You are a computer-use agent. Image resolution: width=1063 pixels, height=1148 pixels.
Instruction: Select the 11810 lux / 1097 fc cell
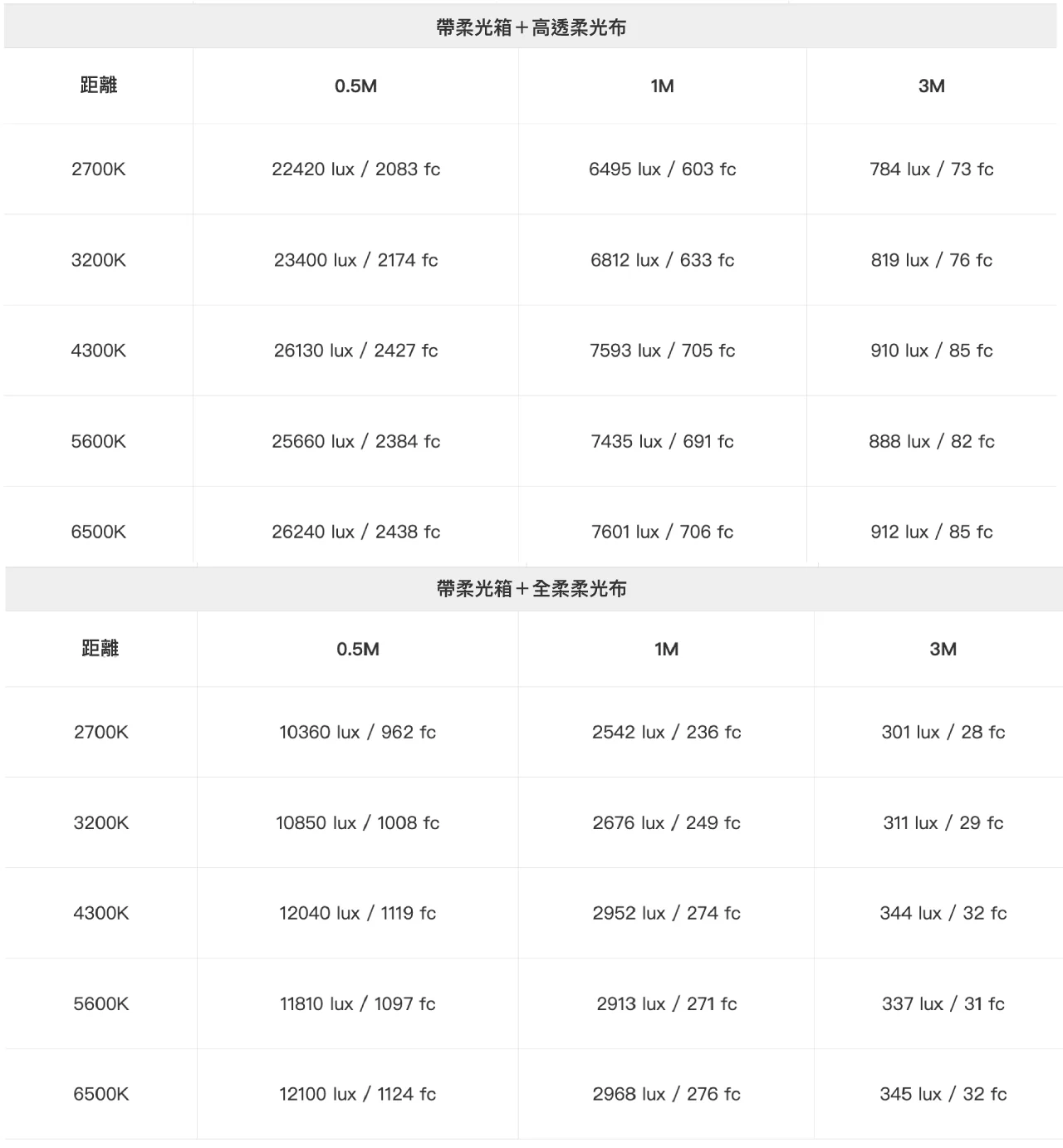click(x=357, y=1003)
